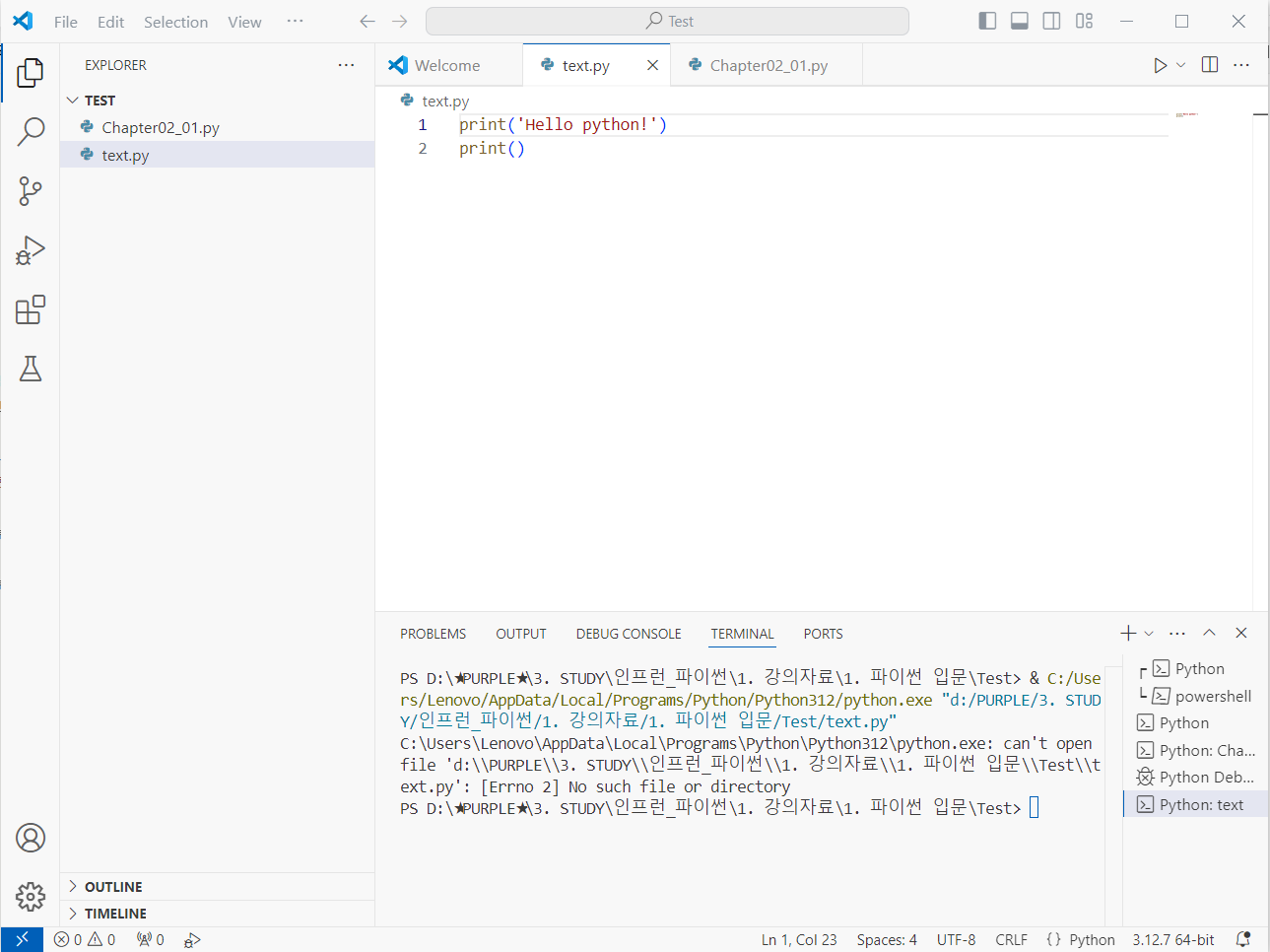The width and height of the screenshot is (1270, 952).
Task: Expand the TIMELINE section
Action: [x=217, y=914]
